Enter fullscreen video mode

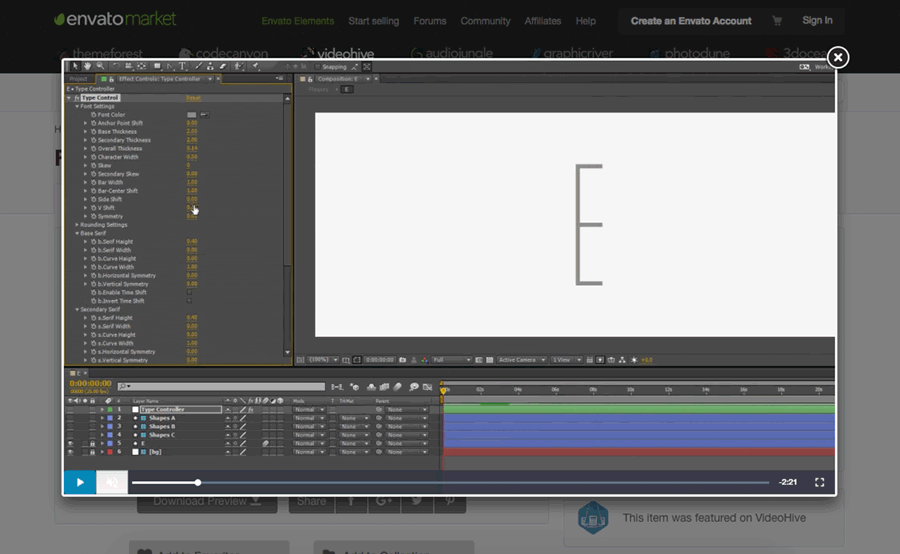[819, 482]
